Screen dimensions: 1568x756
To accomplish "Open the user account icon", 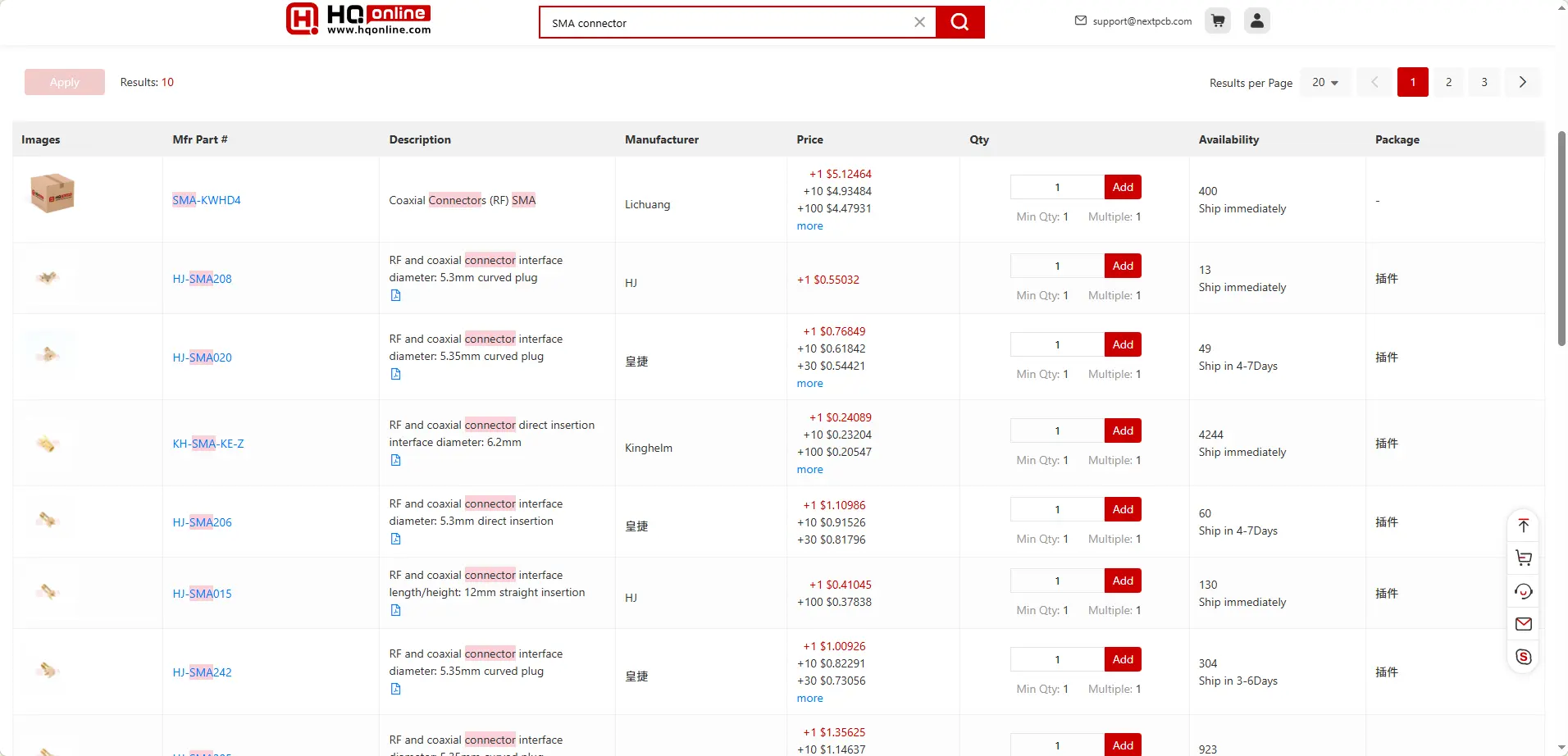I will [1256, 20].
